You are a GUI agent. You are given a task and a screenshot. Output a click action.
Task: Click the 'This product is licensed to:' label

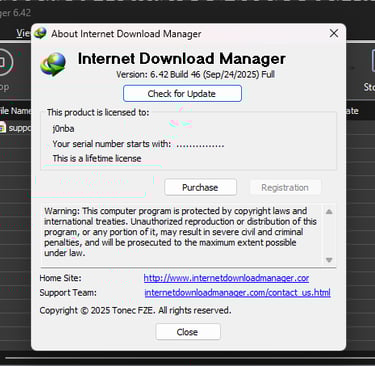(x=98, y=112)
